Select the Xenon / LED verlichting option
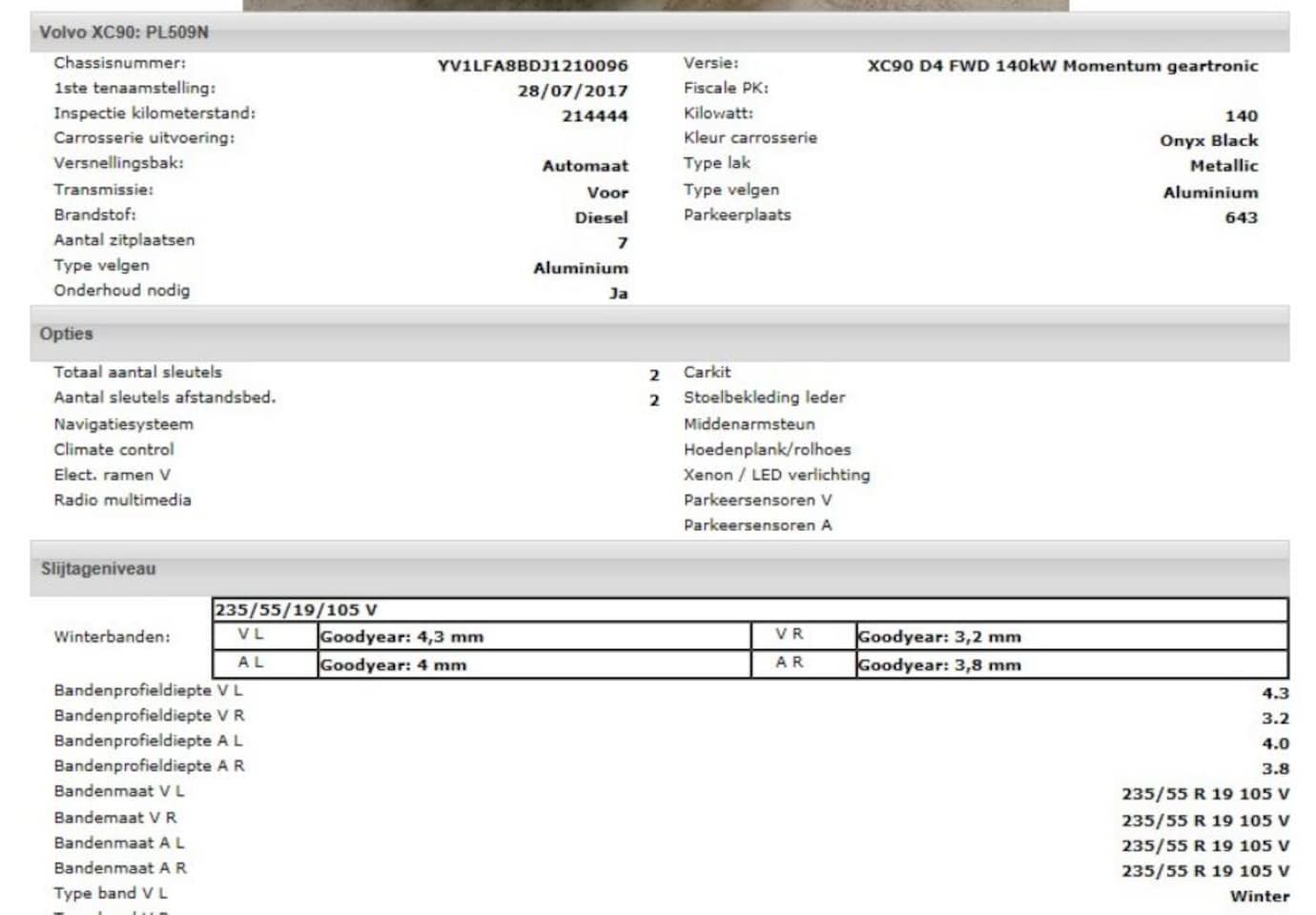 (x=776, y=475)
